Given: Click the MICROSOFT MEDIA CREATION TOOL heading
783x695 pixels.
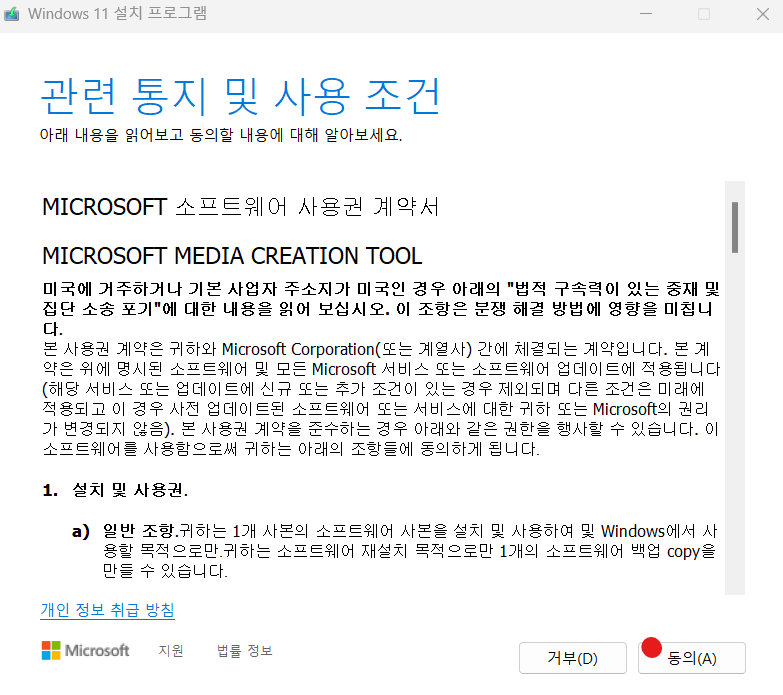Looking at the screenshot, I should click(x=232, y=256).
